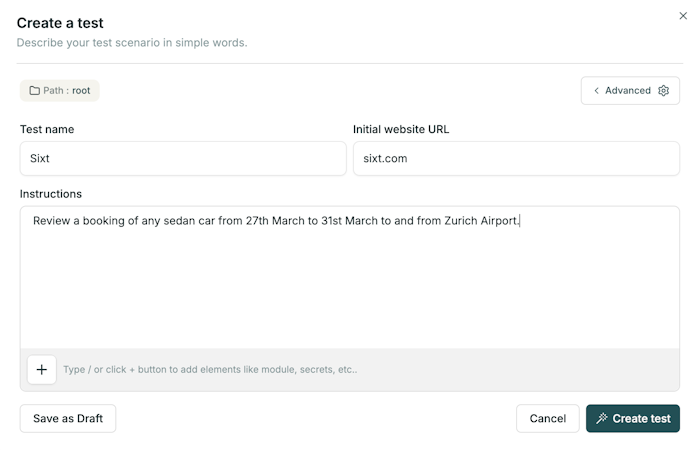This screenshot has height=450, width=700.
Task: Click the gear icon beside Advanced
Action: [663, 91]
